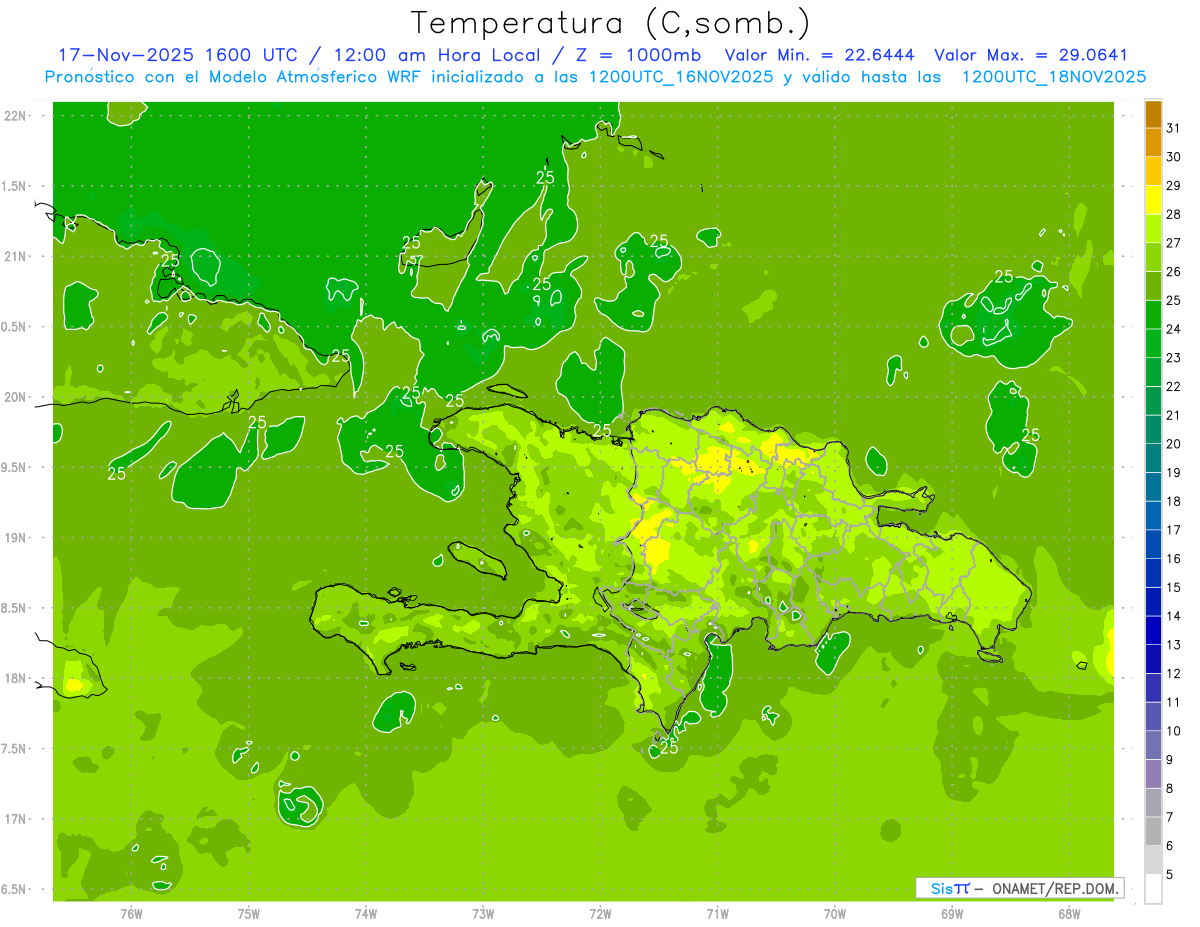
Task: Click the '22' color bar label
Action: coord(1173,387)
